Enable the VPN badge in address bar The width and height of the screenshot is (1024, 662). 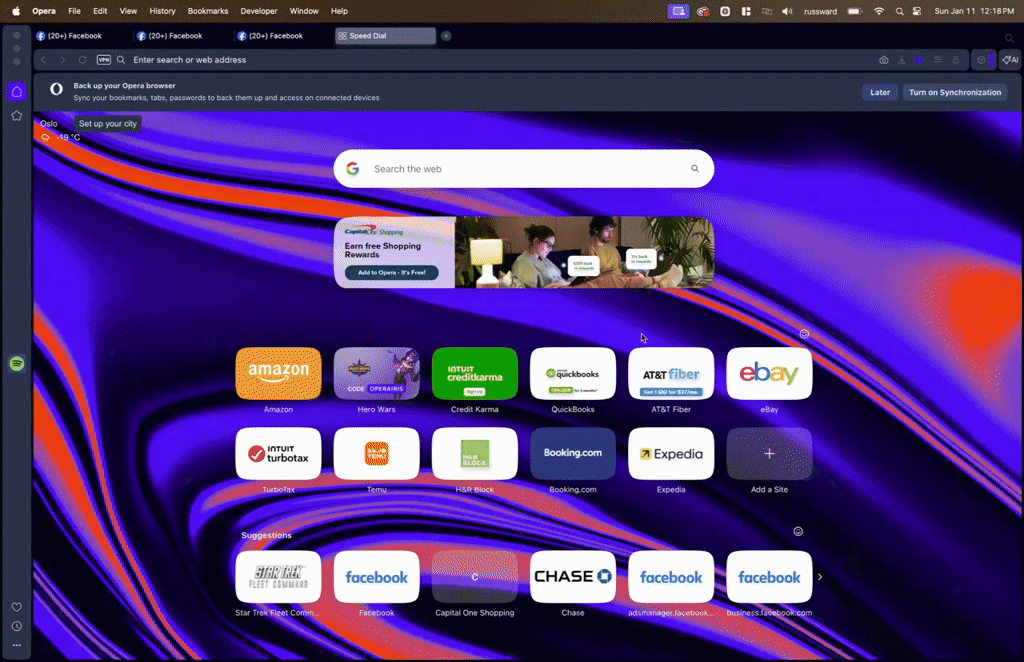(x=104, y=60)
